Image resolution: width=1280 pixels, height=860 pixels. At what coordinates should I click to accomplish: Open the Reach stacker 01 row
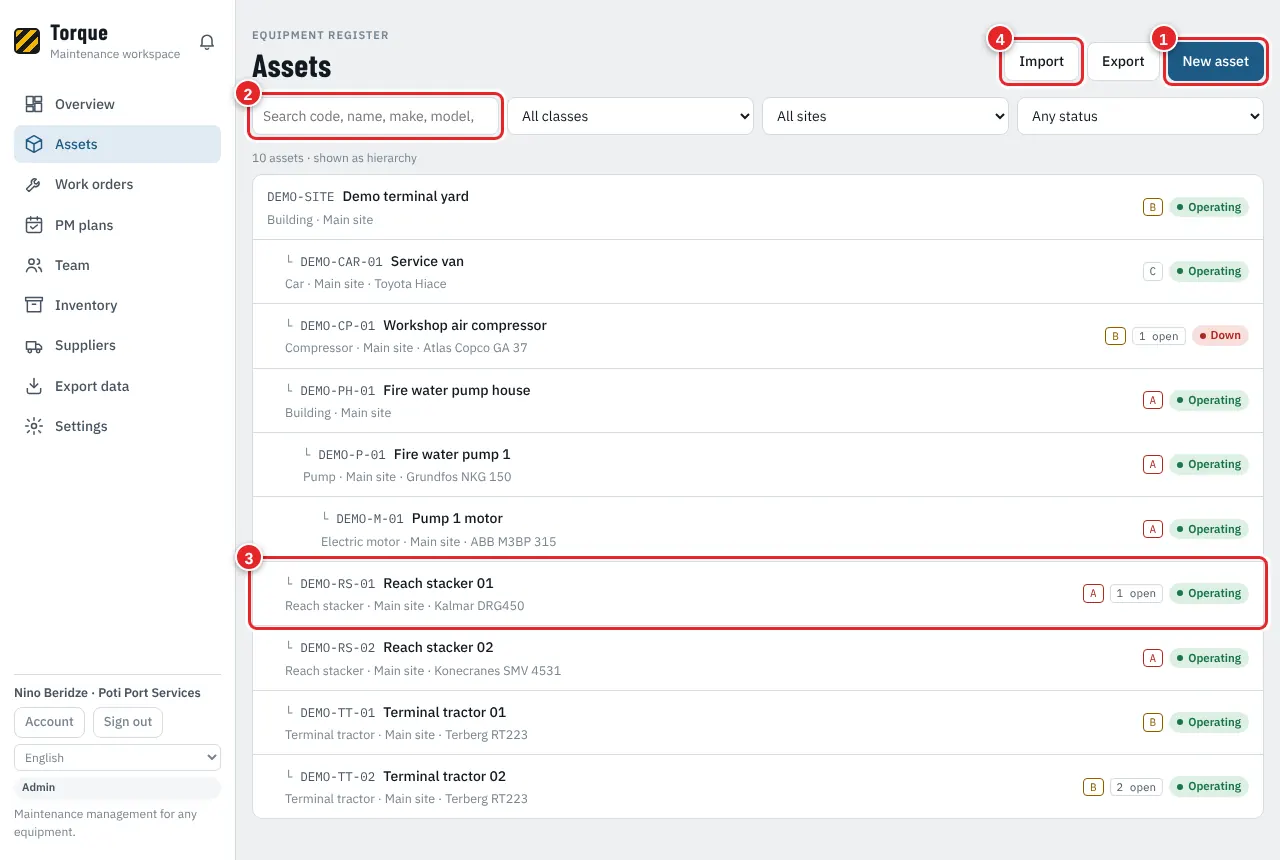758,593
